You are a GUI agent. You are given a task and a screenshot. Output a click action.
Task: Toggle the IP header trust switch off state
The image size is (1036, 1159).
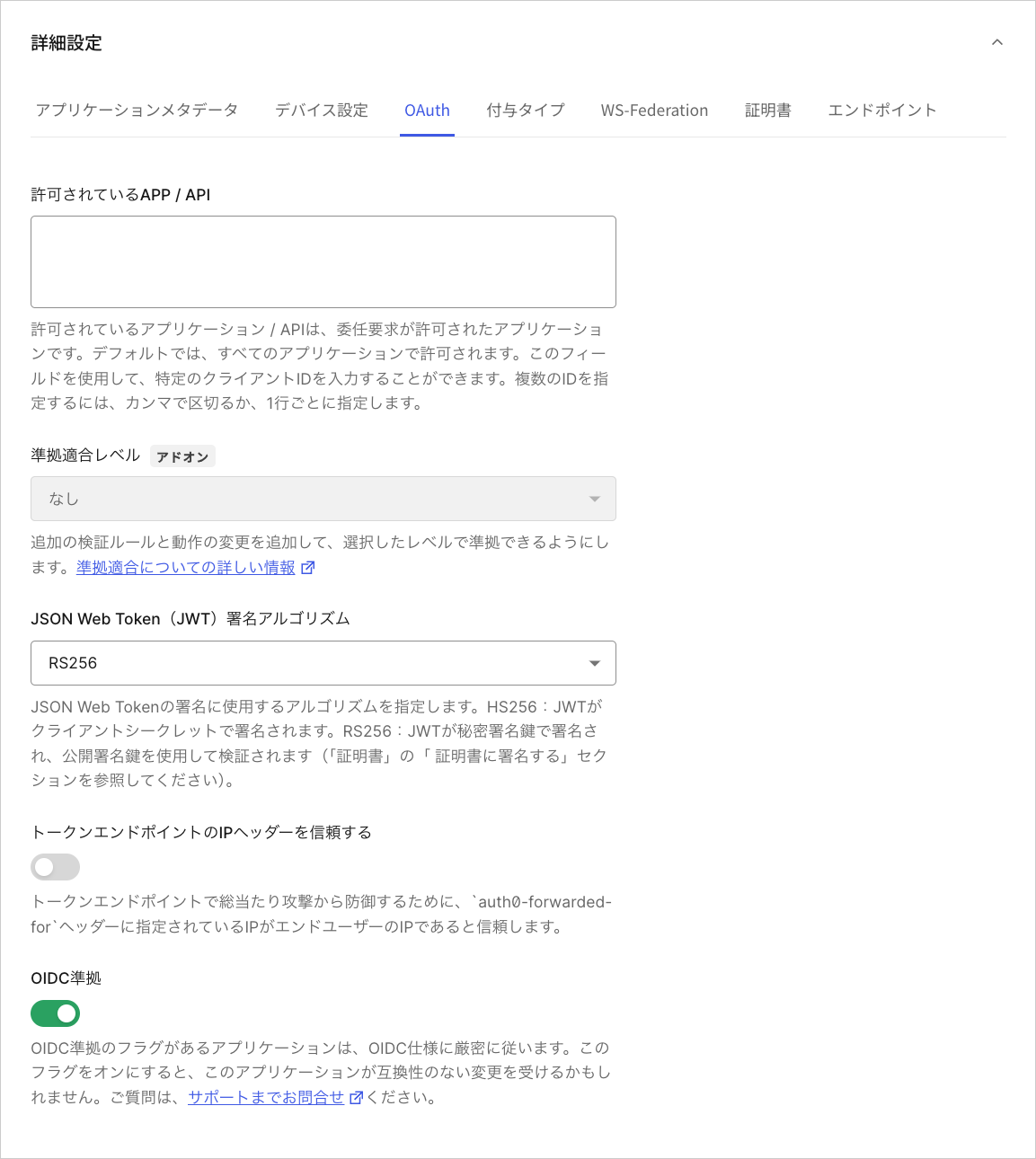[x=55, y=866]
